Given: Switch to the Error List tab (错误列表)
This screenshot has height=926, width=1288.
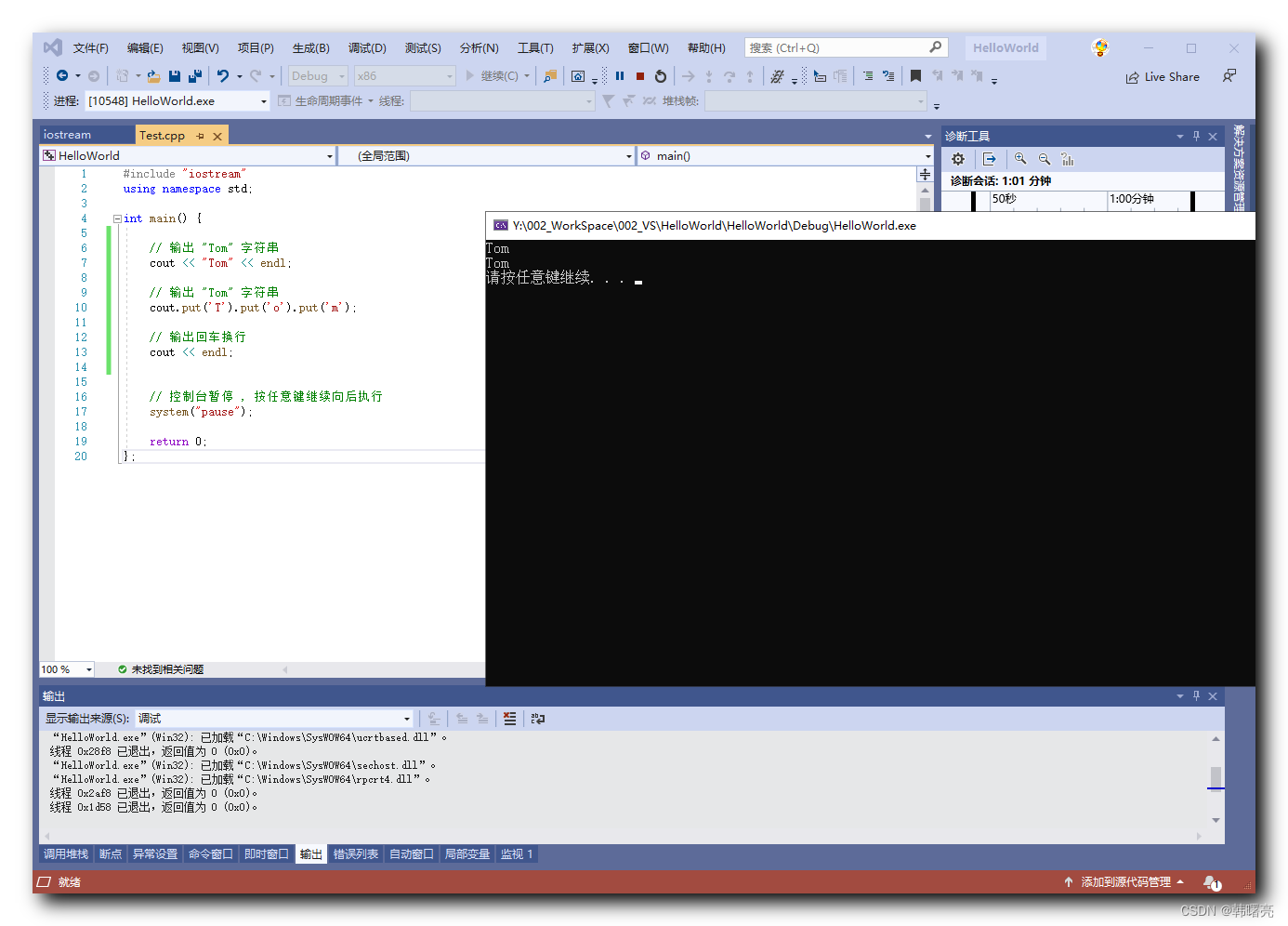Looking at the screenshot, I should [x=356, y=854].
